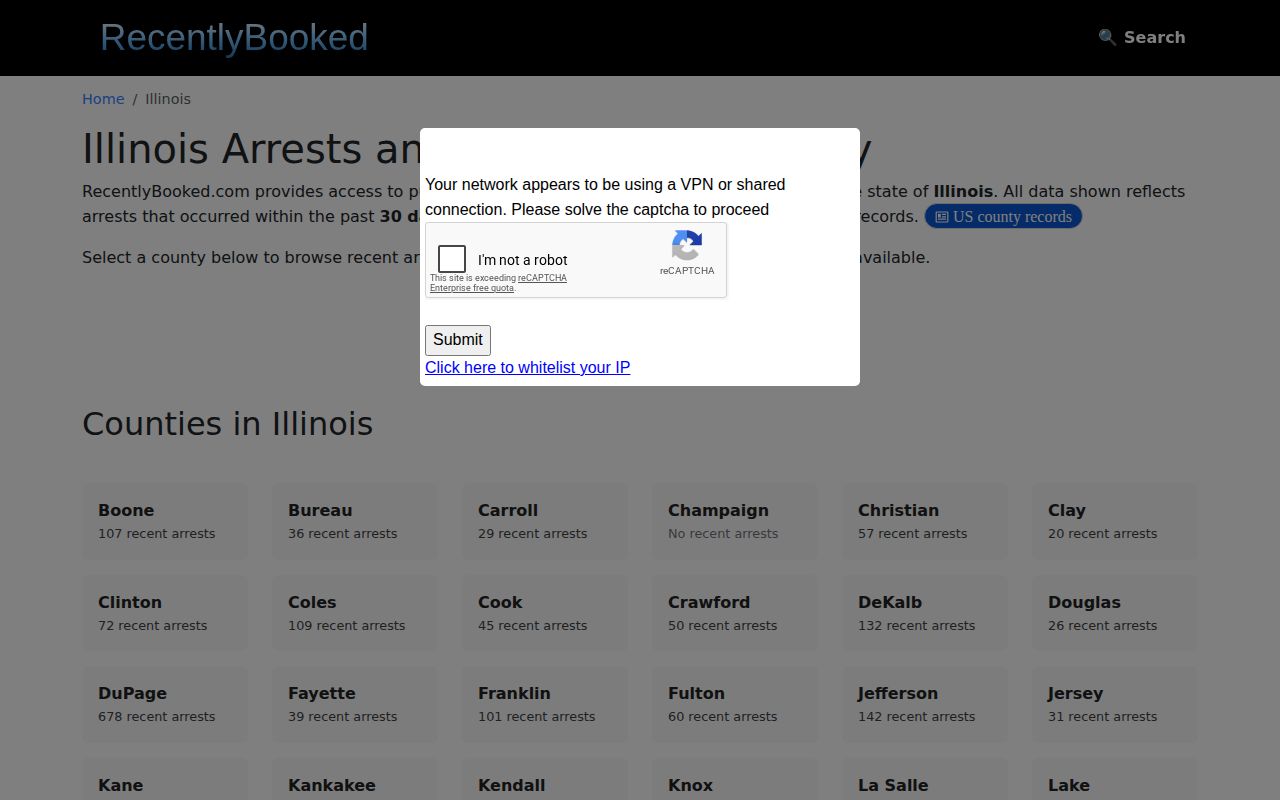Select Jersey county
Viewport: 1280px width, 800px height.
pyautogui.click(x=1115, y=704)
